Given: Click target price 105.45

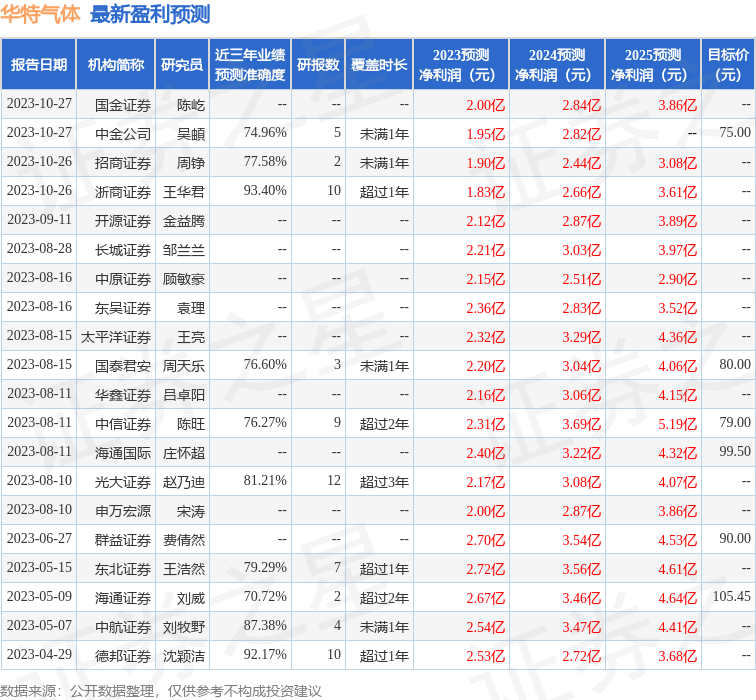Looking at the screenshot, I should [731, 596].
